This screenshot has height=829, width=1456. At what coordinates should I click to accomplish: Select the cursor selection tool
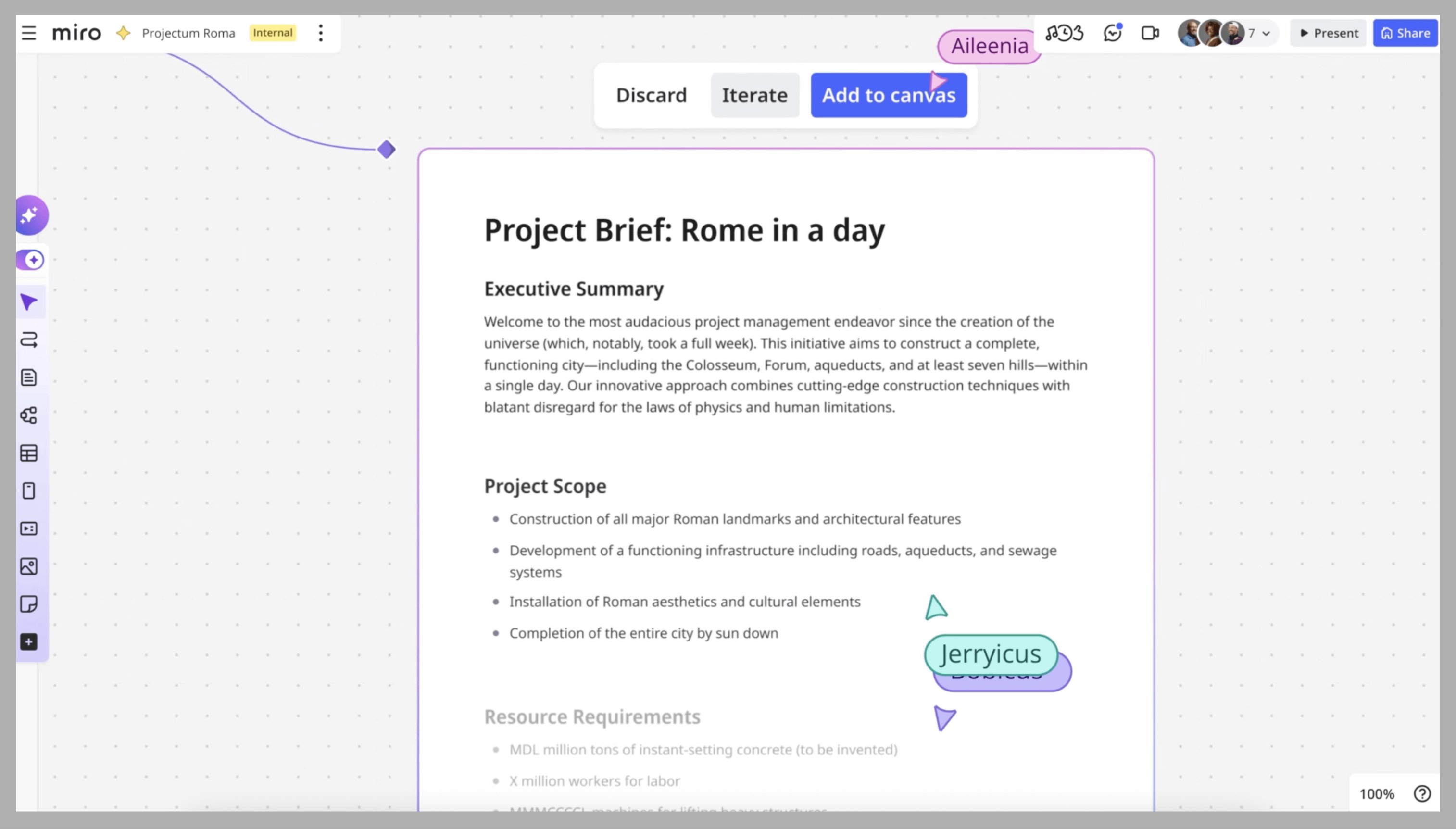[29, 302]
